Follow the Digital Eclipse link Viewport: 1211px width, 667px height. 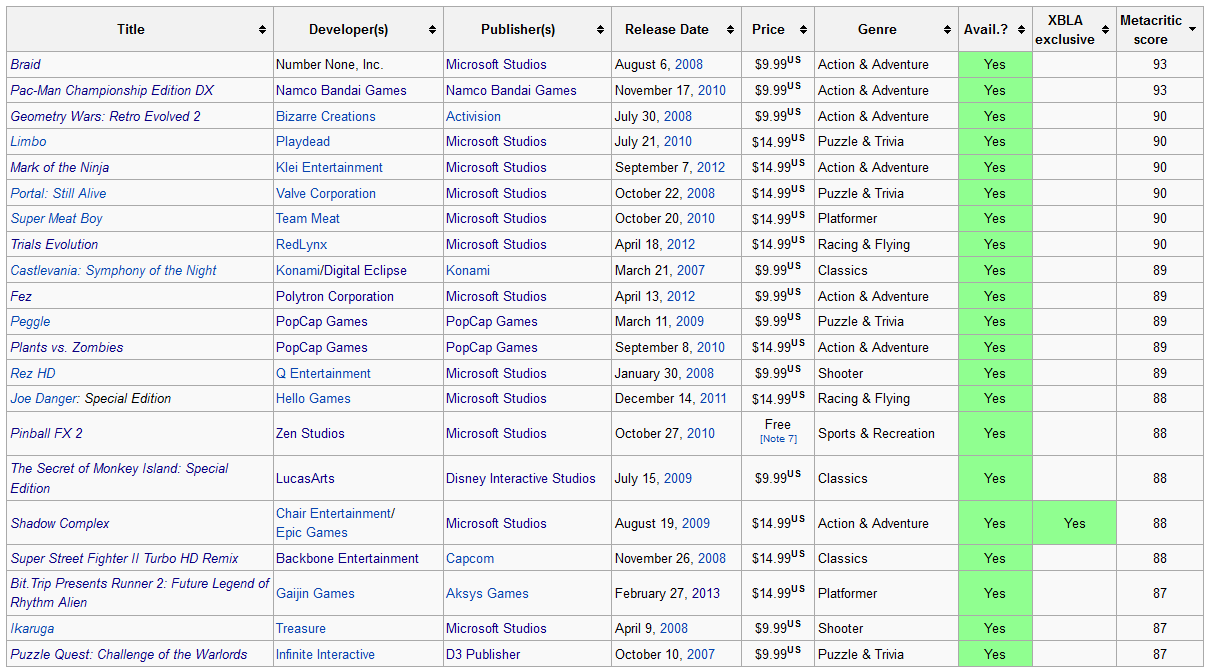pos(365,271)
